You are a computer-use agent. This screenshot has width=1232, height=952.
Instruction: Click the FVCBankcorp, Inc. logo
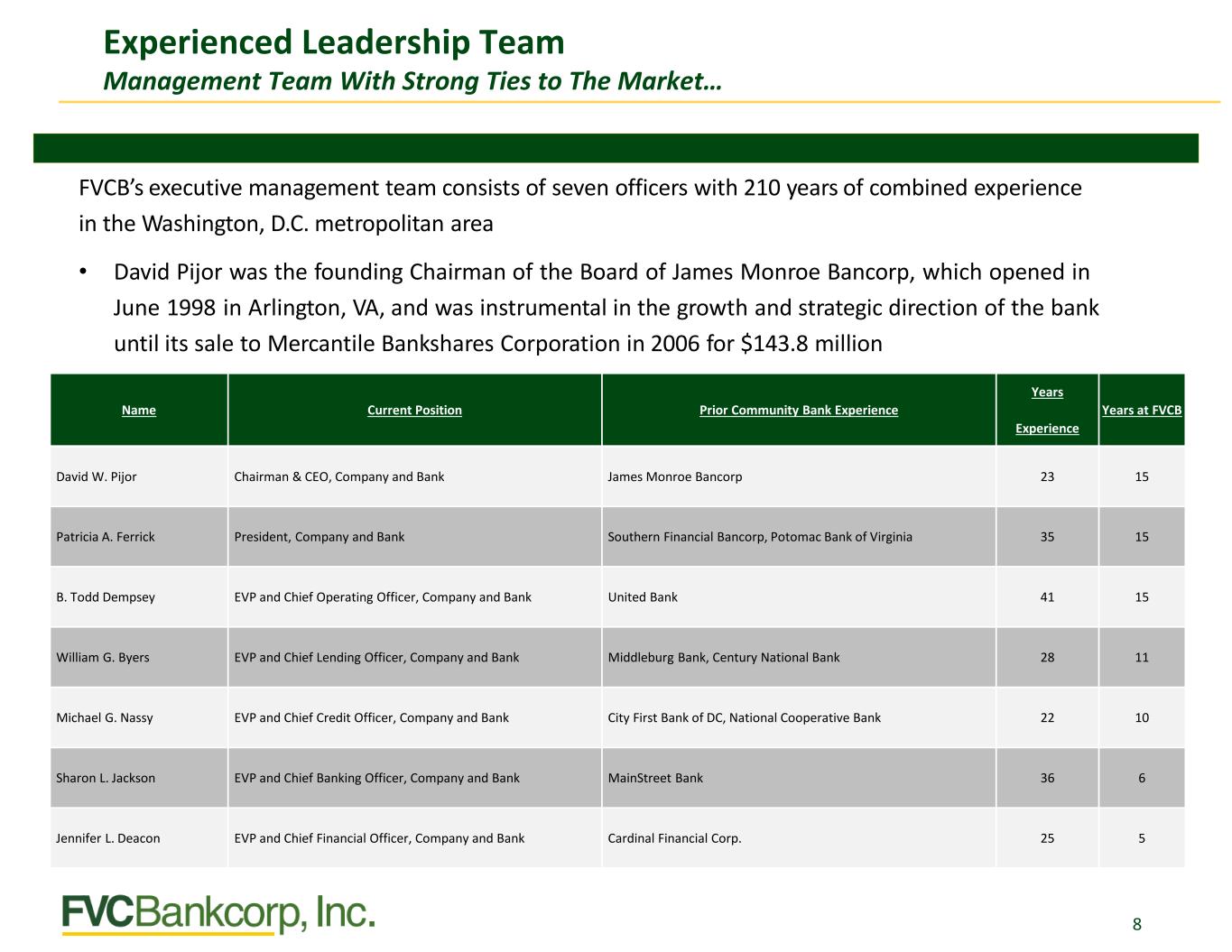[x=218, y=913]
